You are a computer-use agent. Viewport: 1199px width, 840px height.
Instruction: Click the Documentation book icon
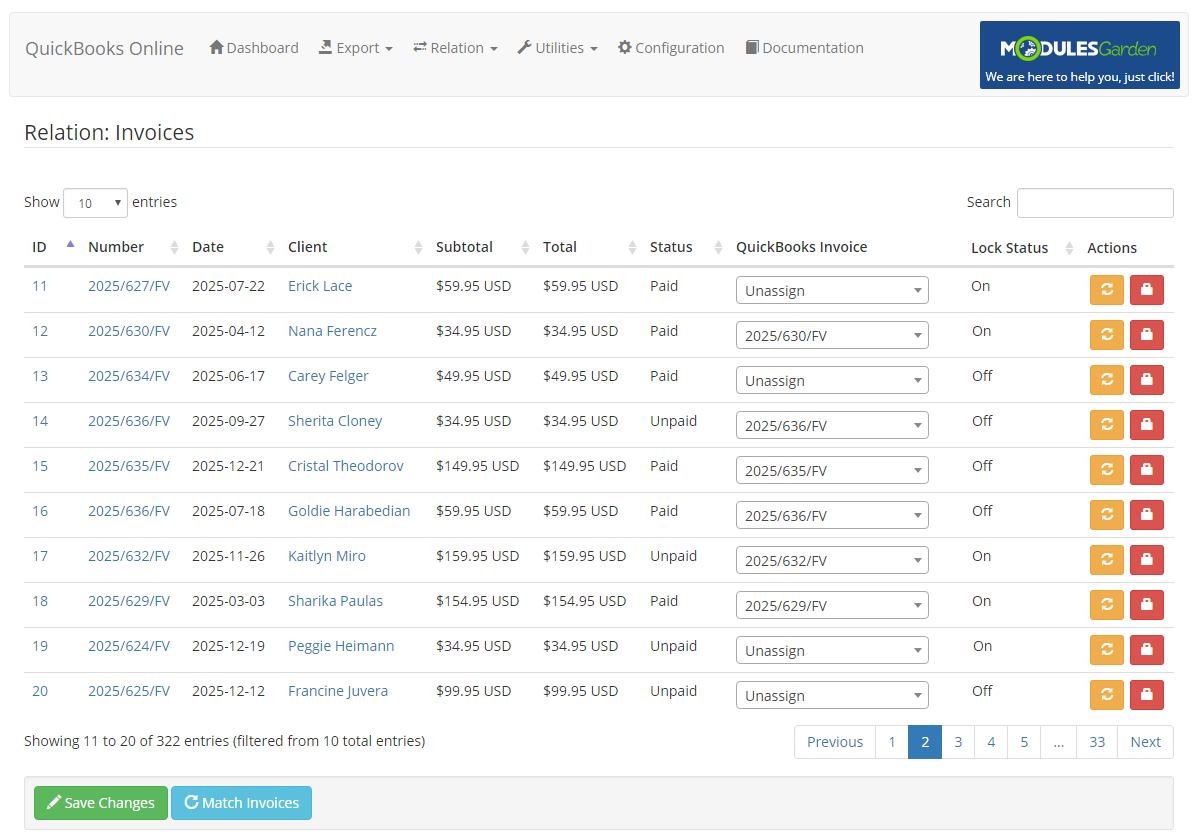click(751, 46)
